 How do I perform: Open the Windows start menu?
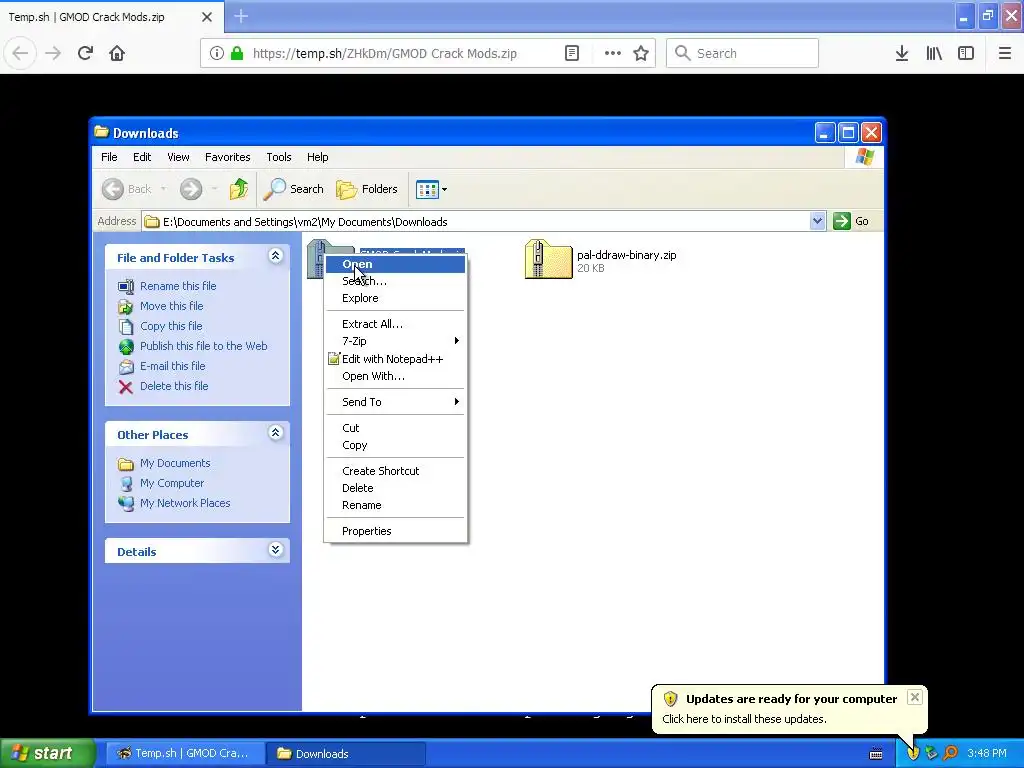47,754
